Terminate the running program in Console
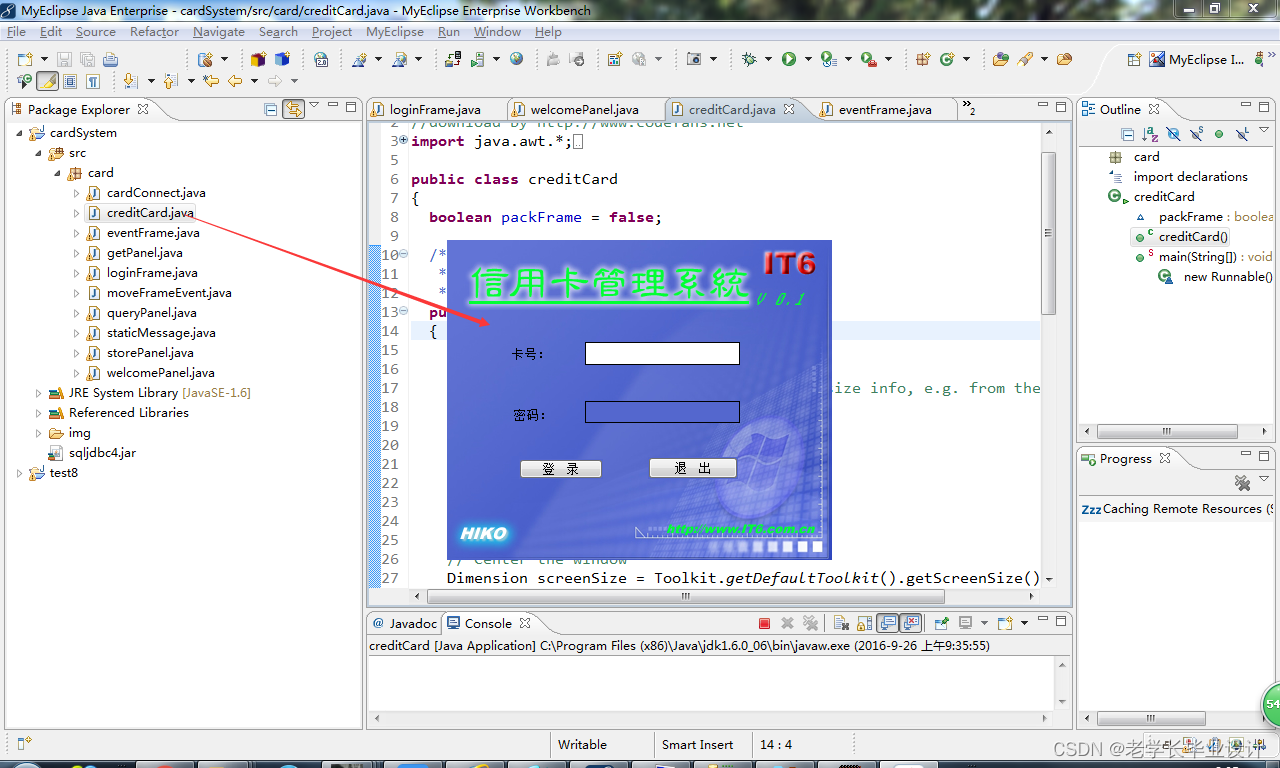The height and width of the screenshot is (768, 1280). pos(764,622)
